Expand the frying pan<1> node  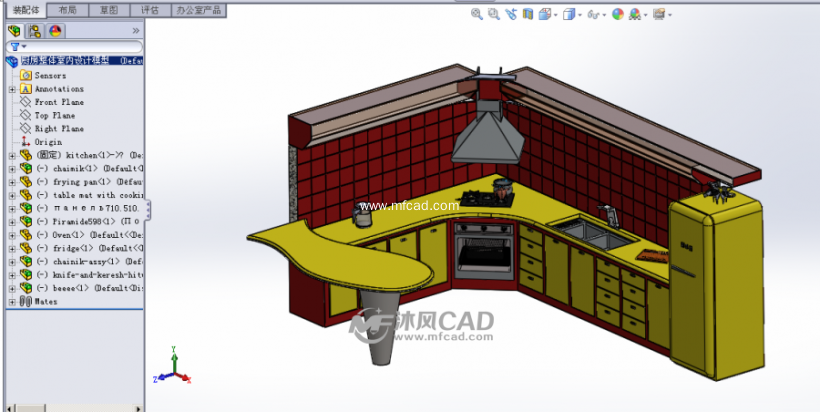[x=12, y=182]
